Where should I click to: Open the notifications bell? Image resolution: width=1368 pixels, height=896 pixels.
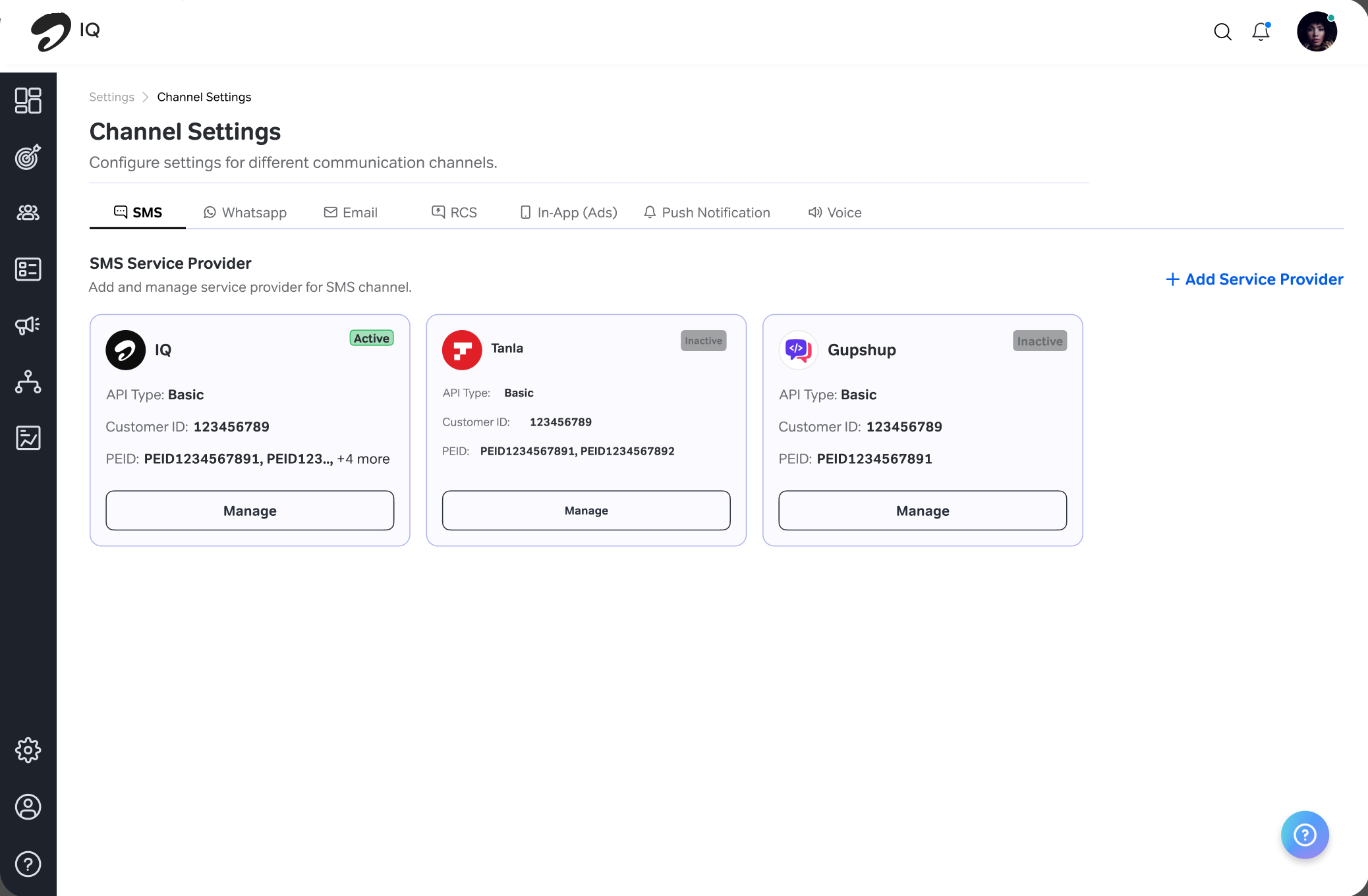1261,32
